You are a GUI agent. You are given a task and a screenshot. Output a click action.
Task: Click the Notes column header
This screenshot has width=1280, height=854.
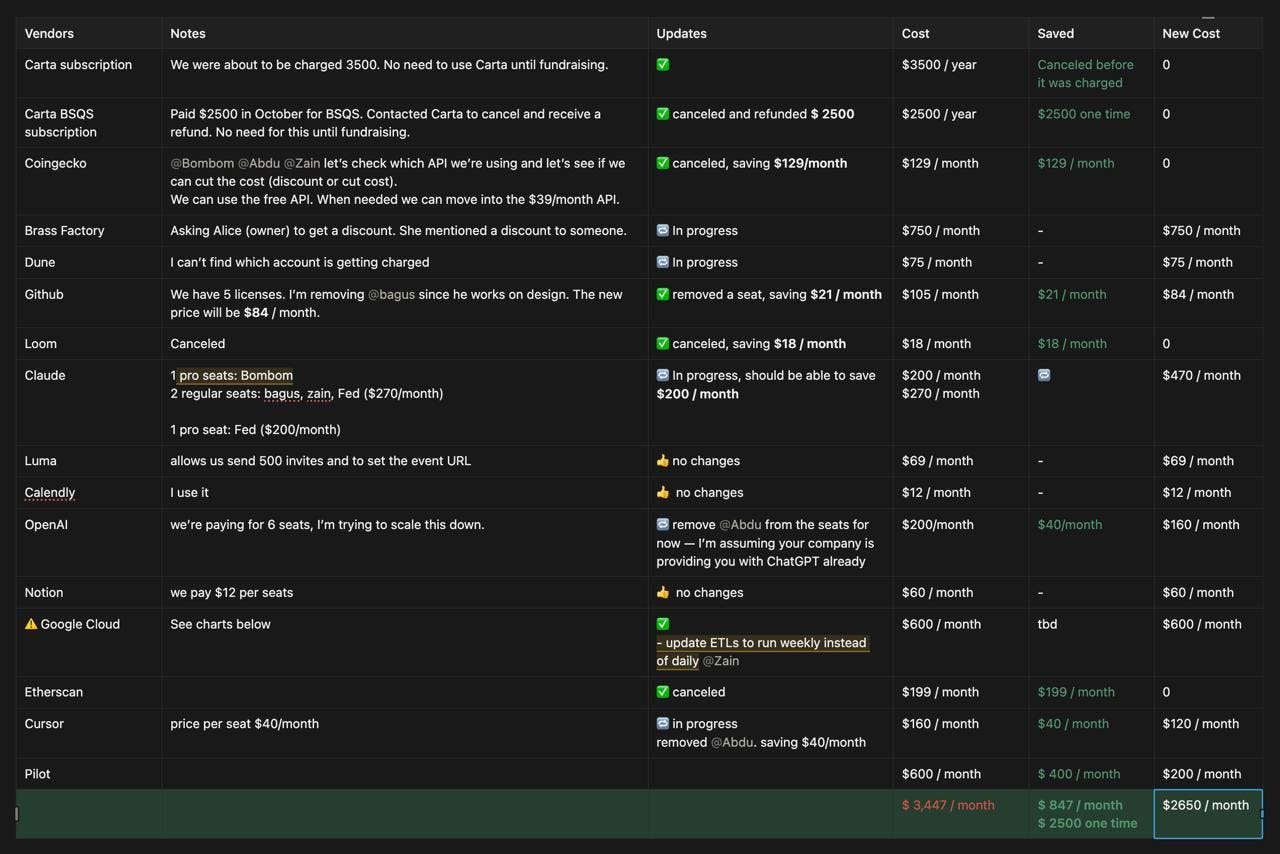point(405,33)
